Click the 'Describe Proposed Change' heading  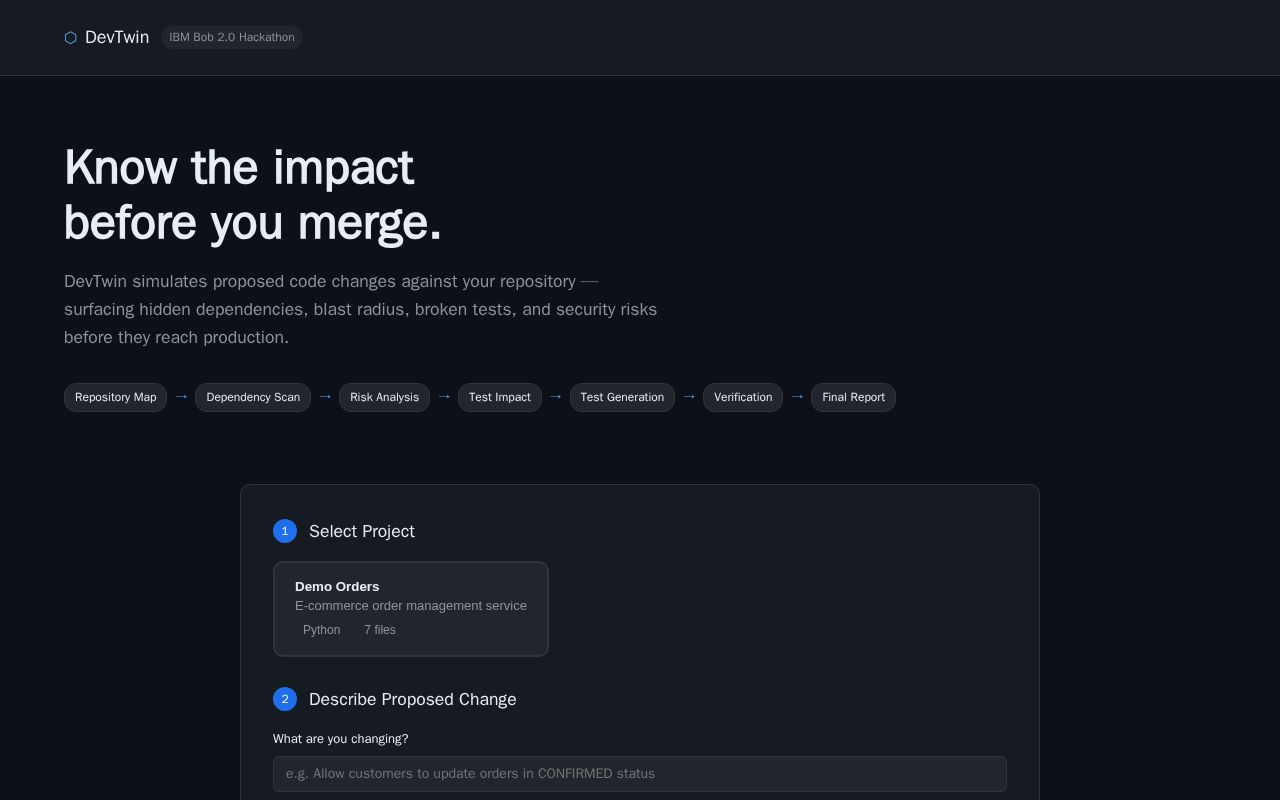pos(413,699)
